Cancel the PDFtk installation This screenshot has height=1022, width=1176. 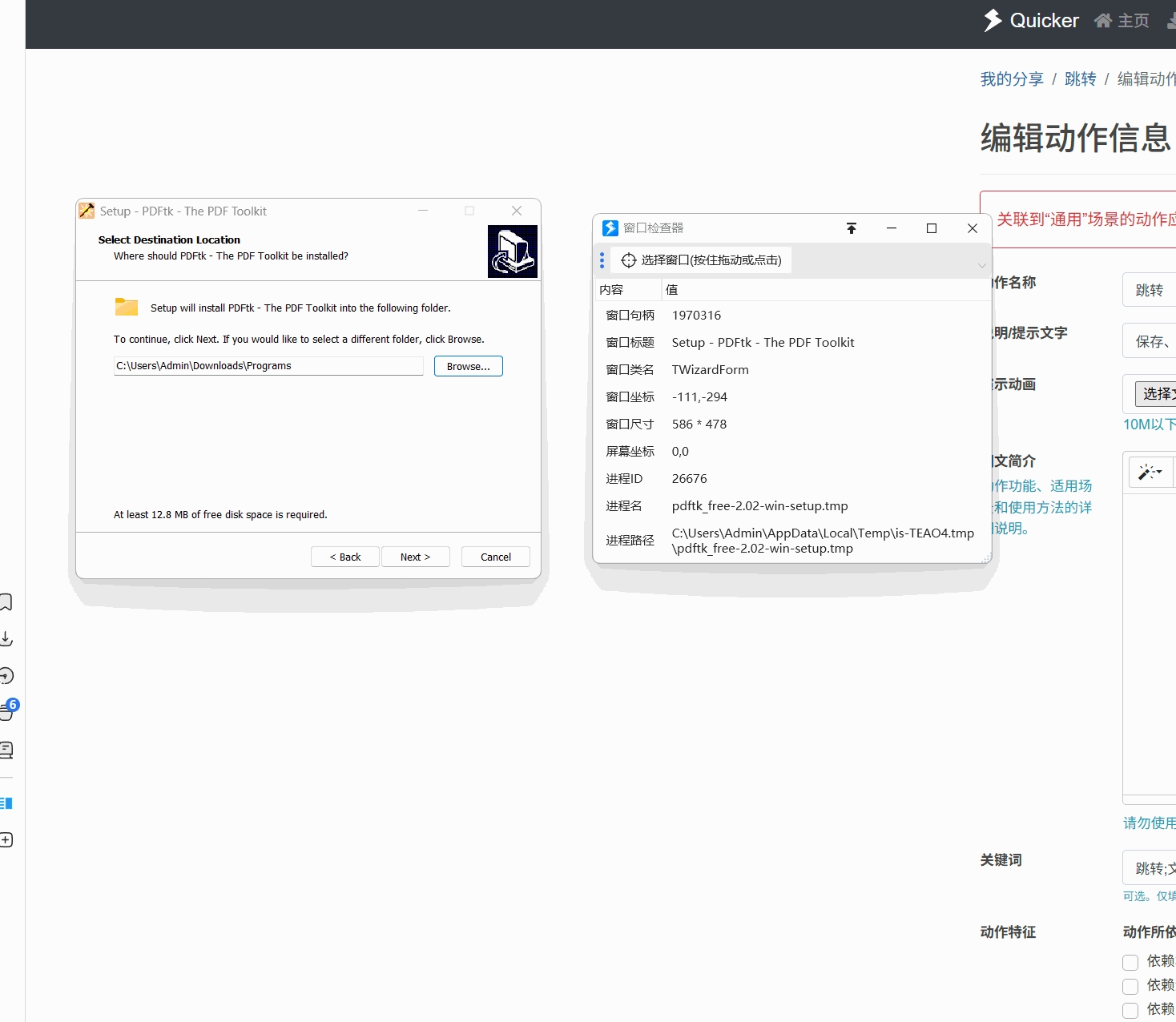click(x=496, y=557)
